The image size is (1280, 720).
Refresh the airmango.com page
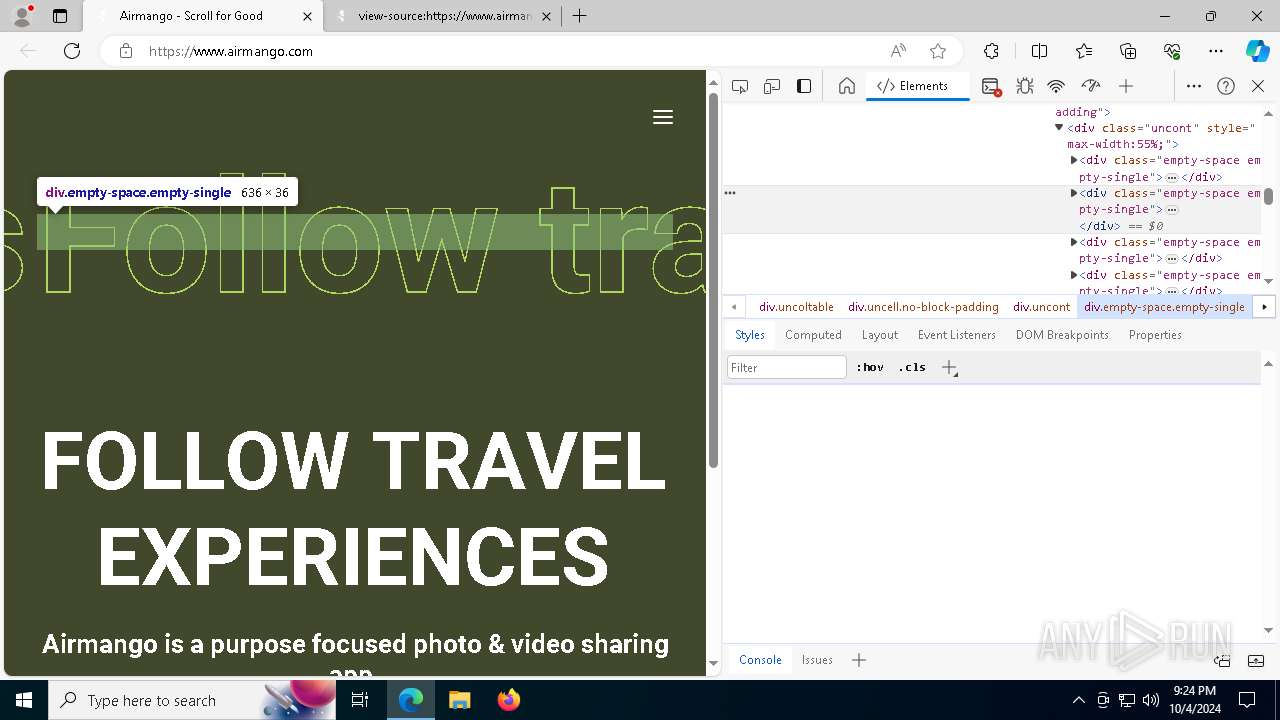[x=72, y=51]
